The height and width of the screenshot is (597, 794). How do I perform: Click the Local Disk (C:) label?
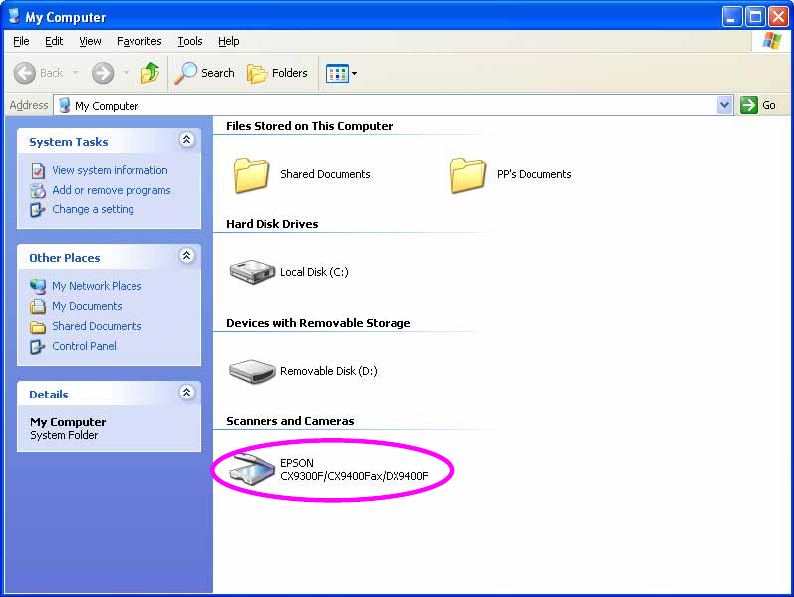click(314, 272)
